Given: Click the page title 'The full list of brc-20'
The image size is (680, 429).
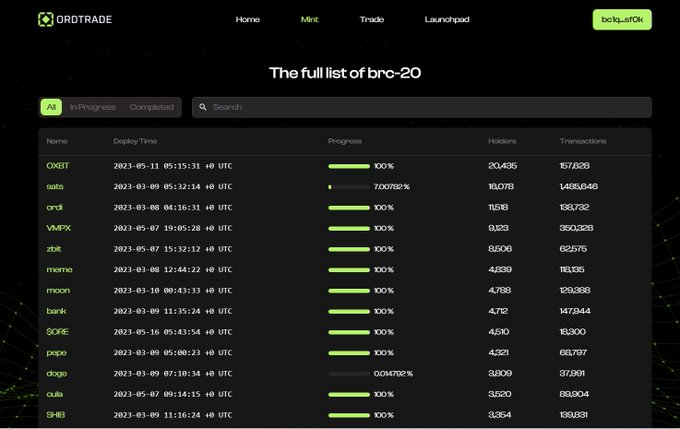Looking at the screenshot, I should pos(345,73).
